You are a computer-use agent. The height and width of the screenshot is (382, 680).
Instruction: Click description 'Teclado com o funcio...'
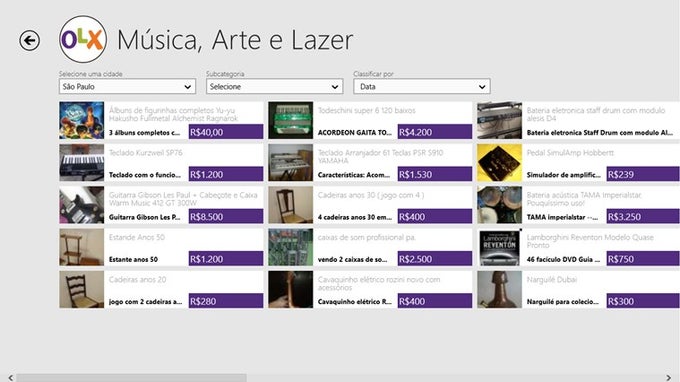145,175
